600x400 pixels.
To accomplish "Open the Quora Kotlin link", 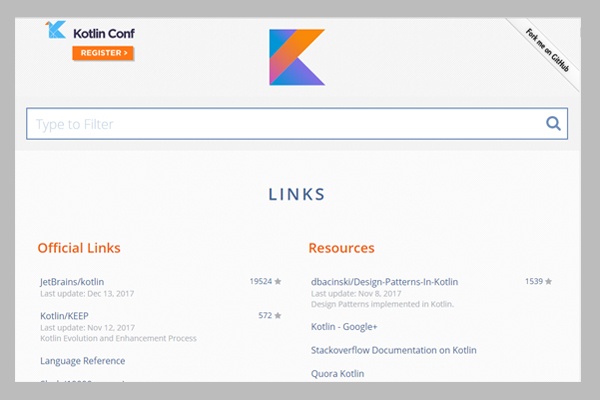I will pyautogui.click(x=338, y=373).
